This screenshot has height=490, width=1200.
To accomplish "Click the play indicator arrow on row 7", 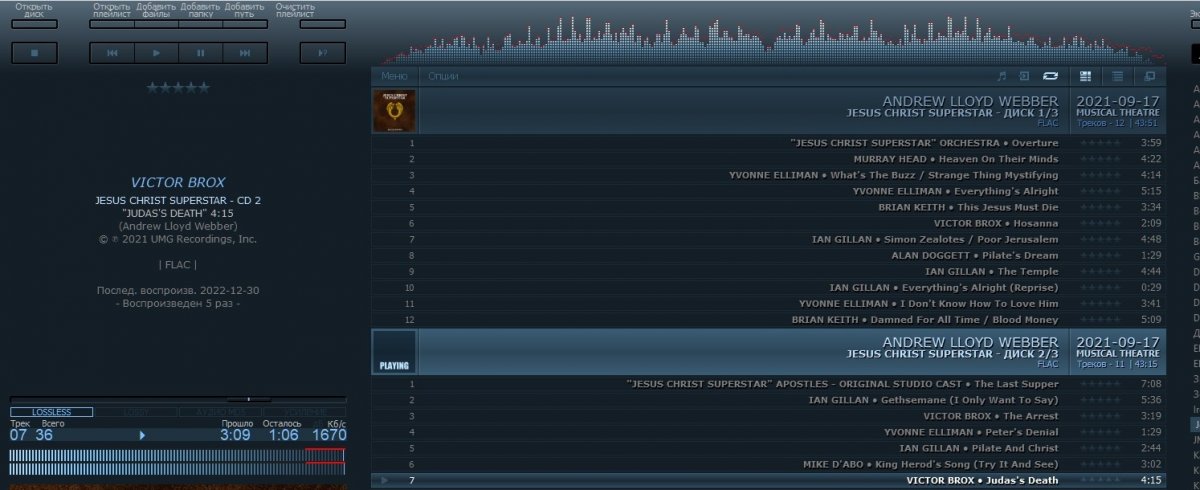I will point(385,481).
